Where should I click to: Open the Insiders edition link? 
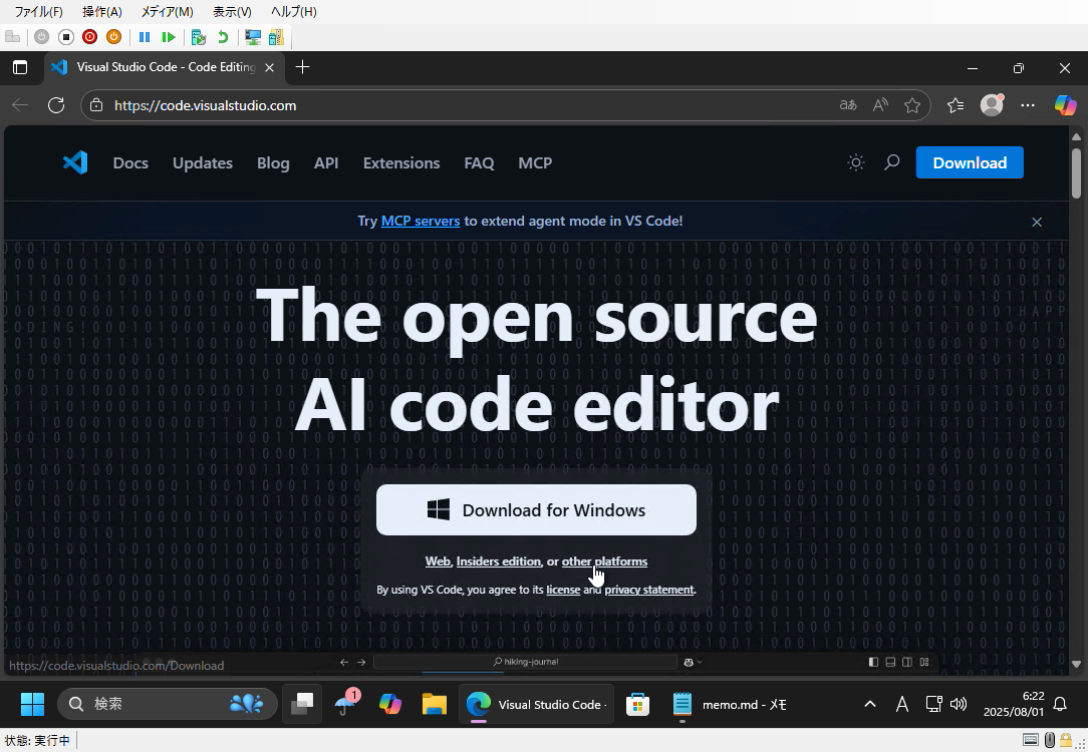pos(498,561)
